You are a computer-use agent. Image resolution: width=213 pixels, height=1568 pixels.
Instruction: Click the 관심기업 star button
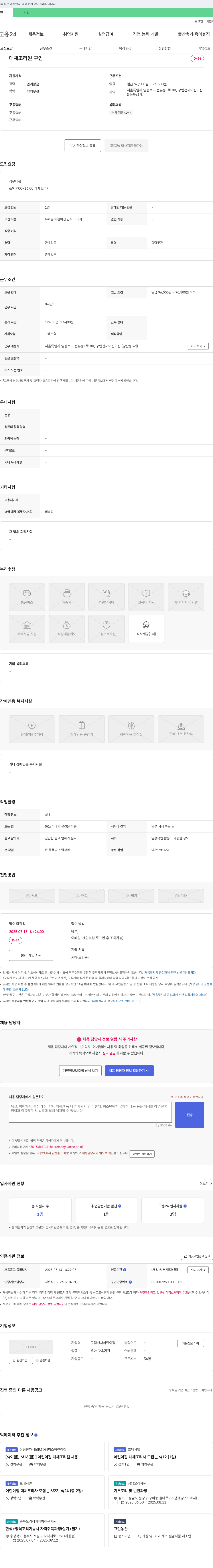[x=20, y=1360]
